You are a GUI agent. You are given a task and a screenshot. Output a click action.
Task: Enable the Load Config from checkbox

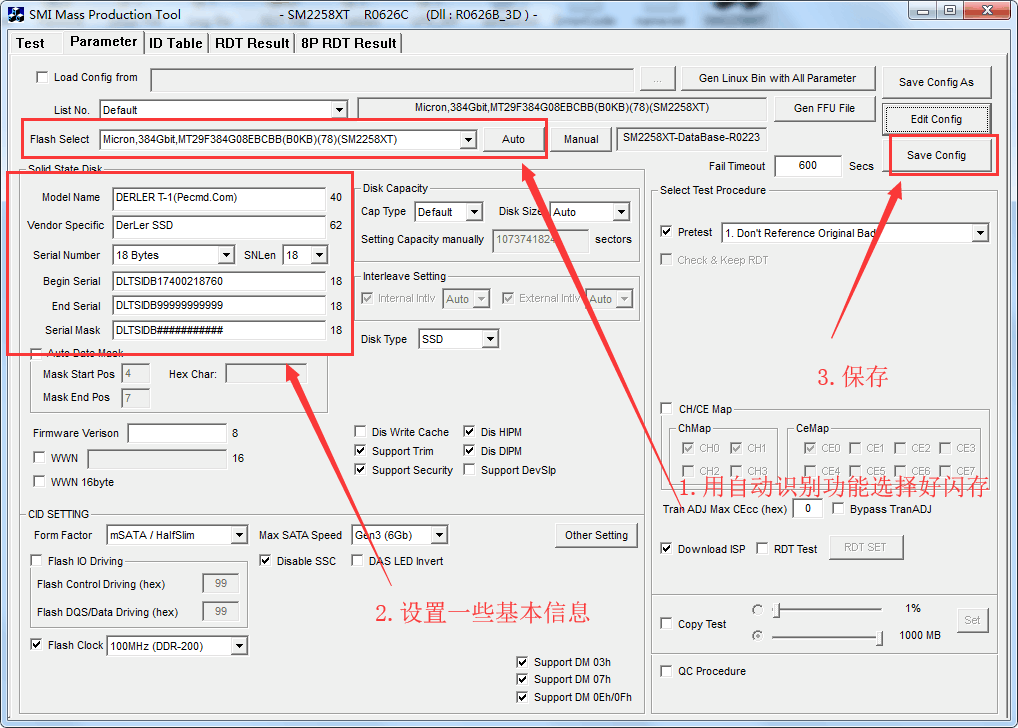click(42, 77)
